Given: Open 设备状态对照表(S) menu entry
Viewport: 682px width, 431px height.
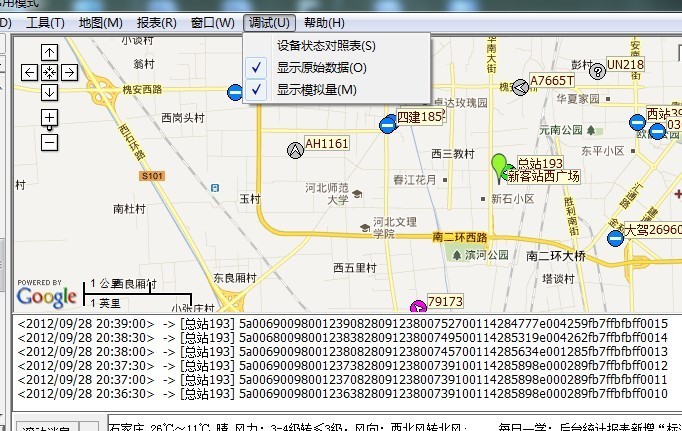Looking at the screenshot, I should coord(326,46).
